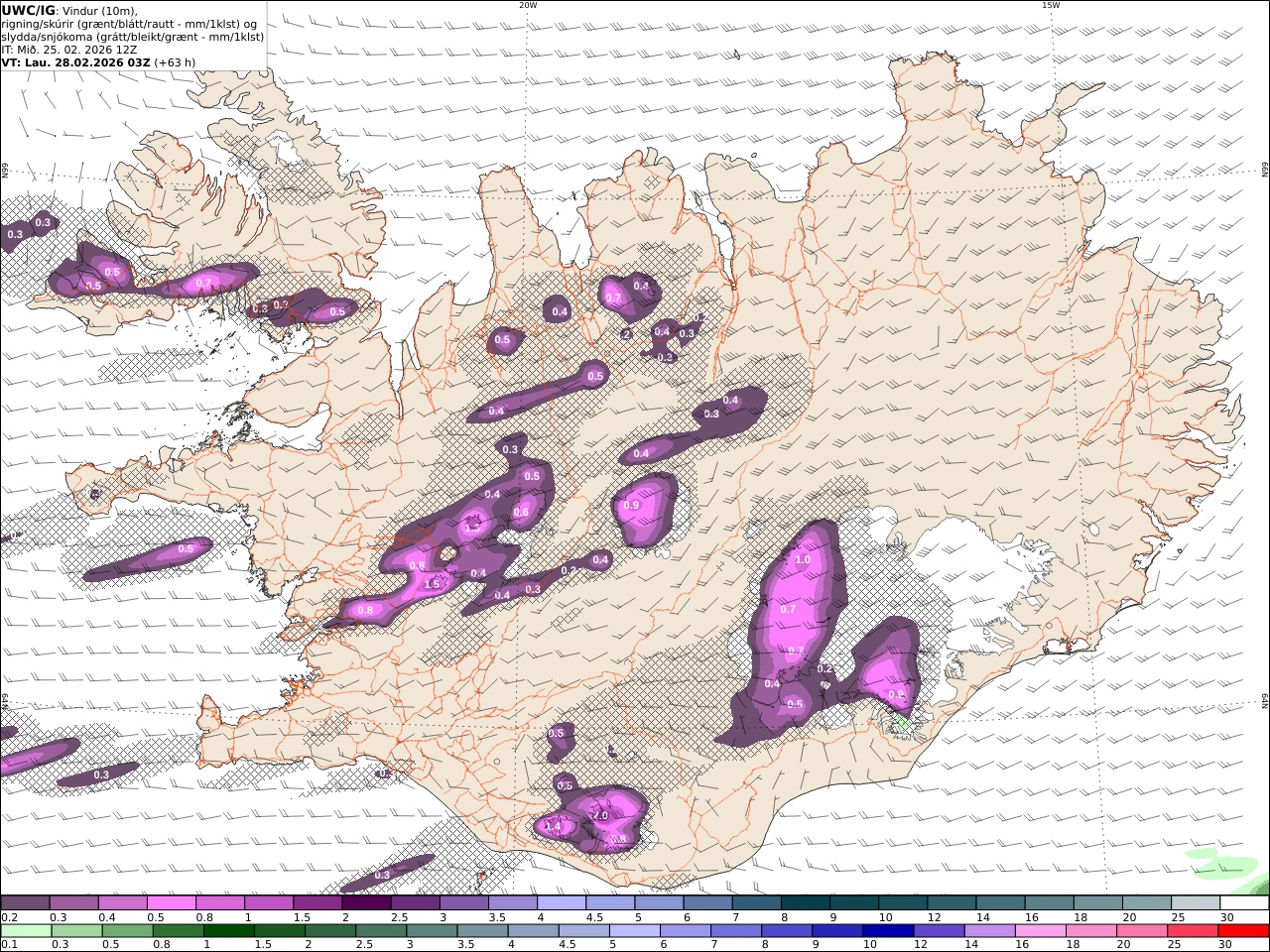Pick the very dark purple 2 snow swatch
1270x952 pixels.
point(366,903)
